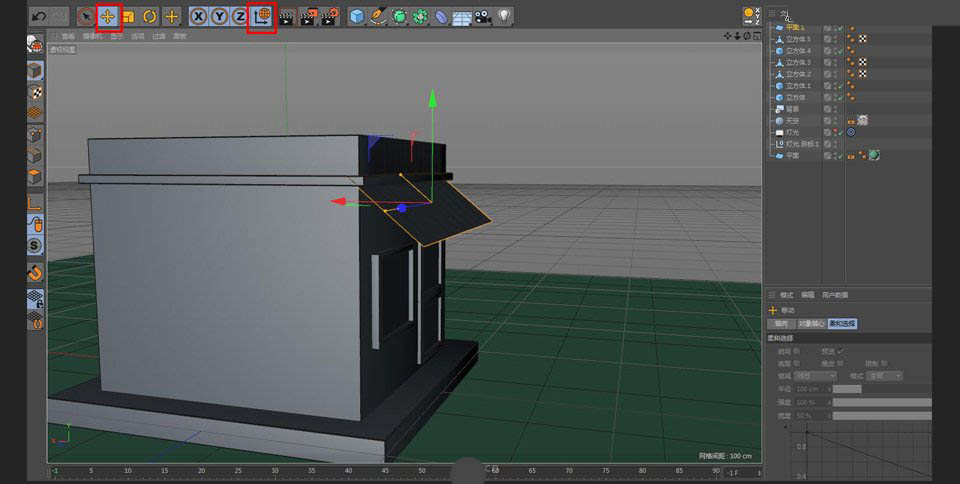This screenshot has height=484, width=960.
Task: Open the 模式 dropdown set to 全部
Action: [884, 375]
